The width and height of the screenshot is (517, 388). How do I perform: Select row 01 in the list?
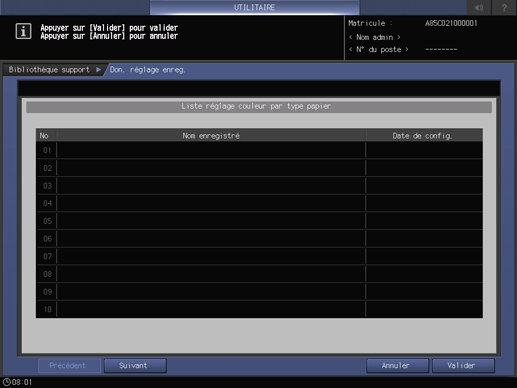click(259, 150)
